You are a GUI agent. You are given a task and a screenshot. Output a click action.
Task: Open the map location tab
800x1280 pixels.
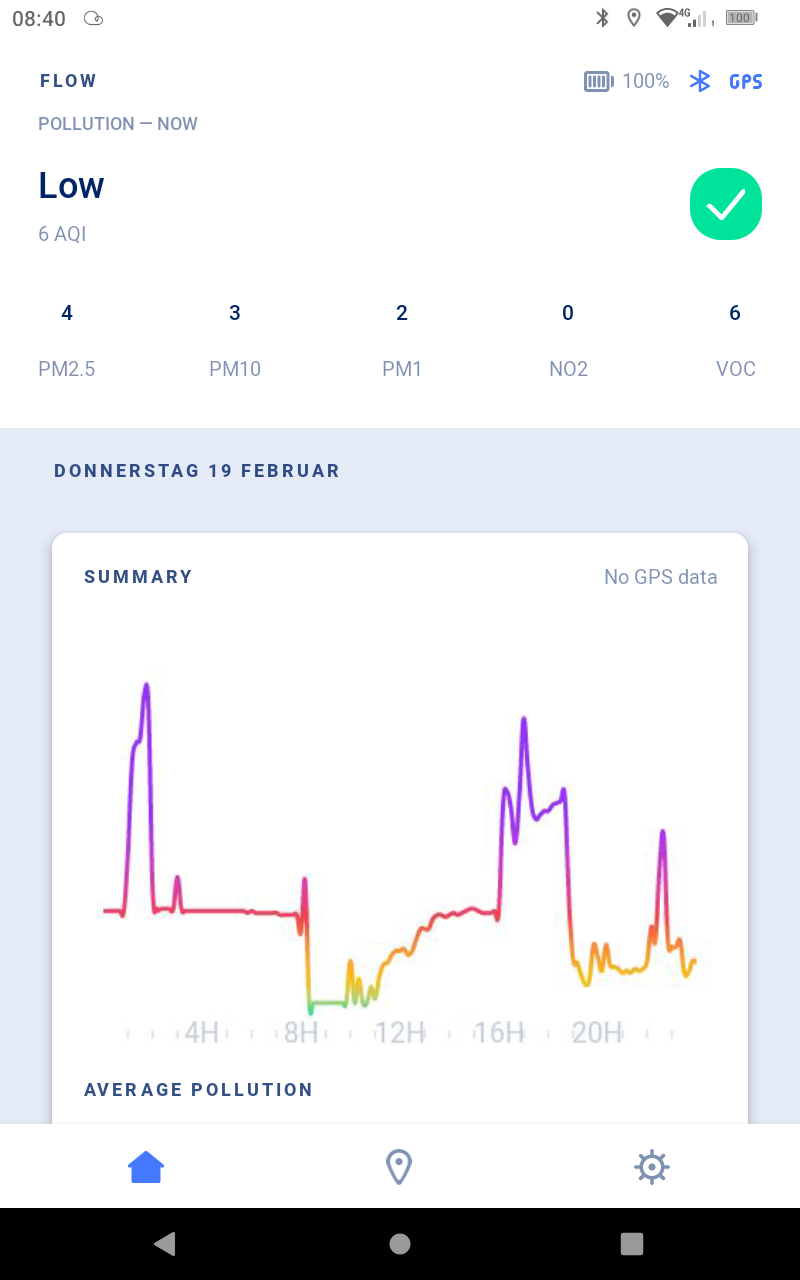[399, 1166]
